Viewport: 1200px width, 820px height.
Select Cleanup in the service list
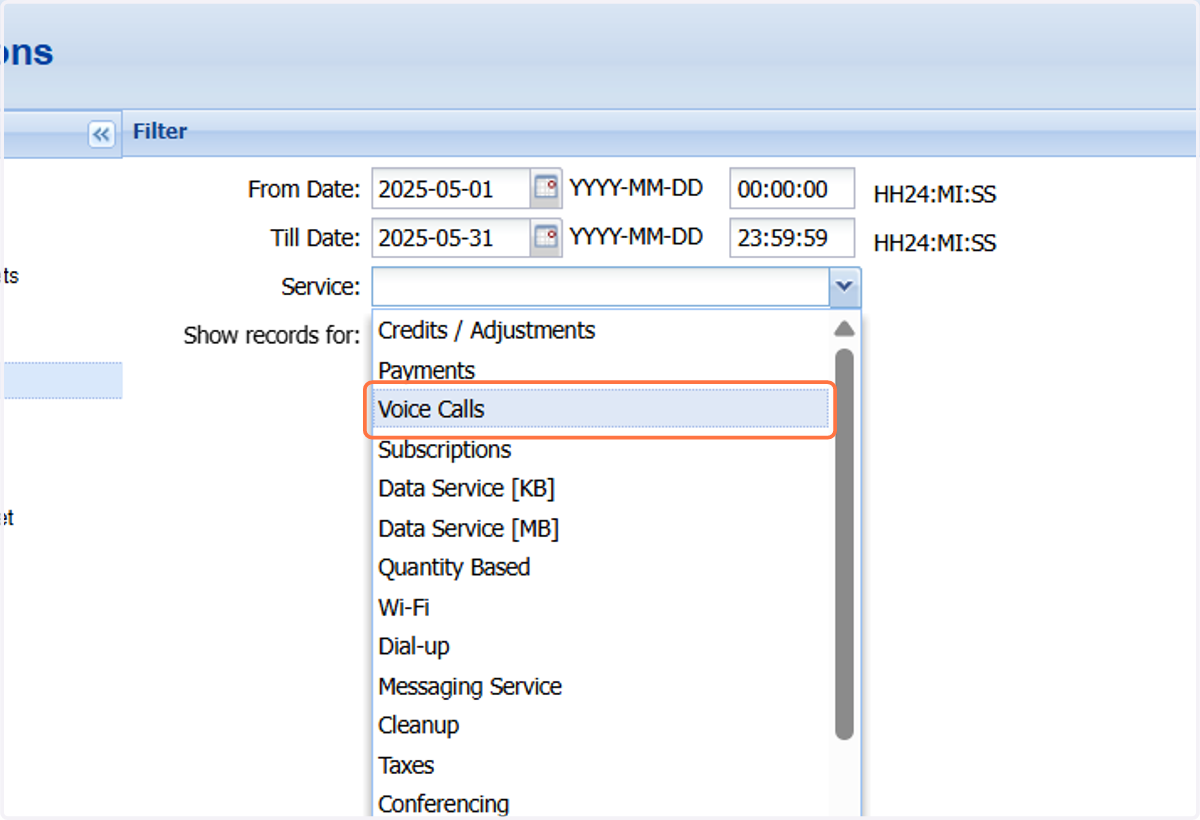(x=601, y=725)
